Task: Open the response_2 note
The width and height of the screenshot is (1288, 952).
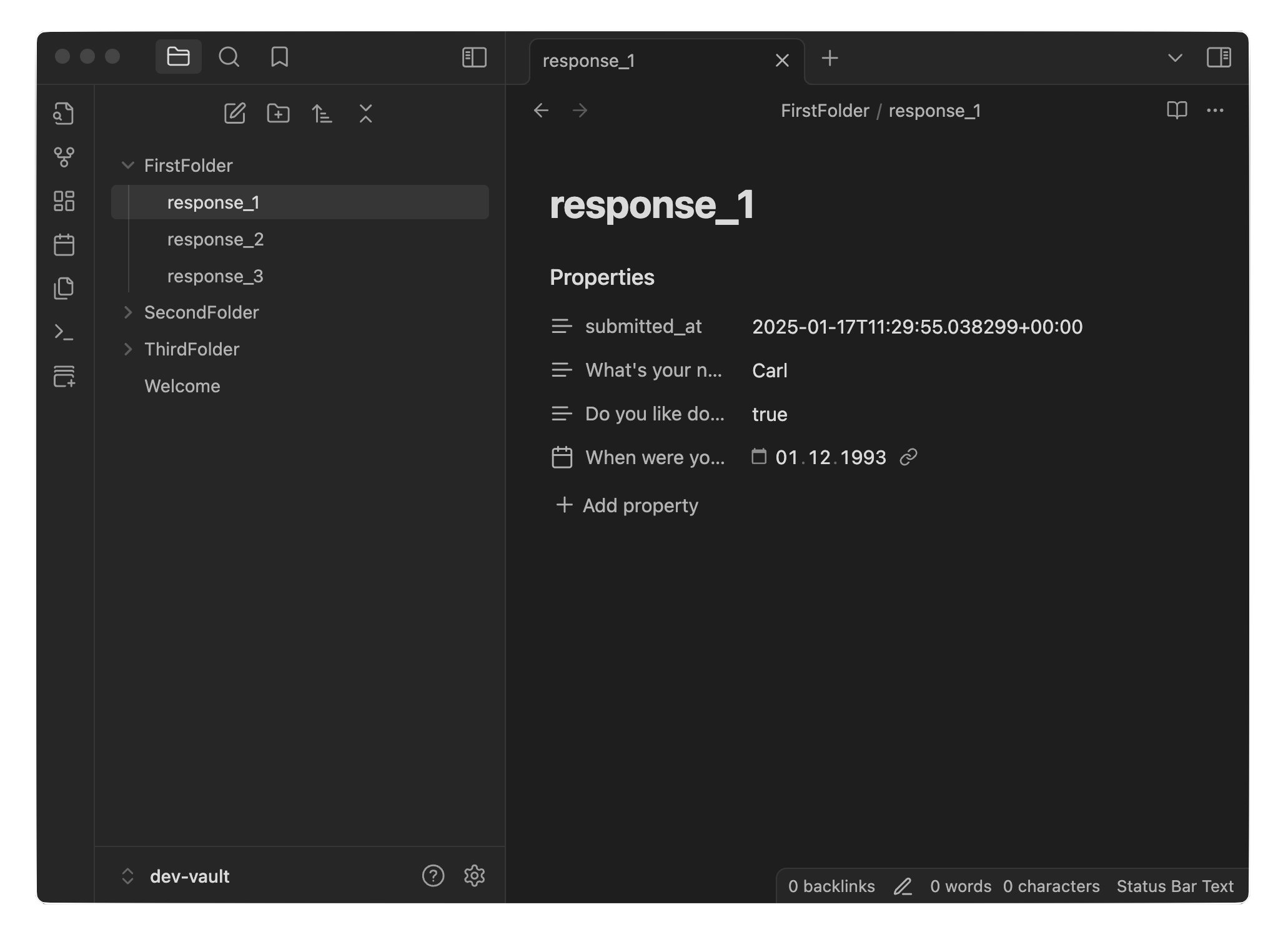Action: 215,239
